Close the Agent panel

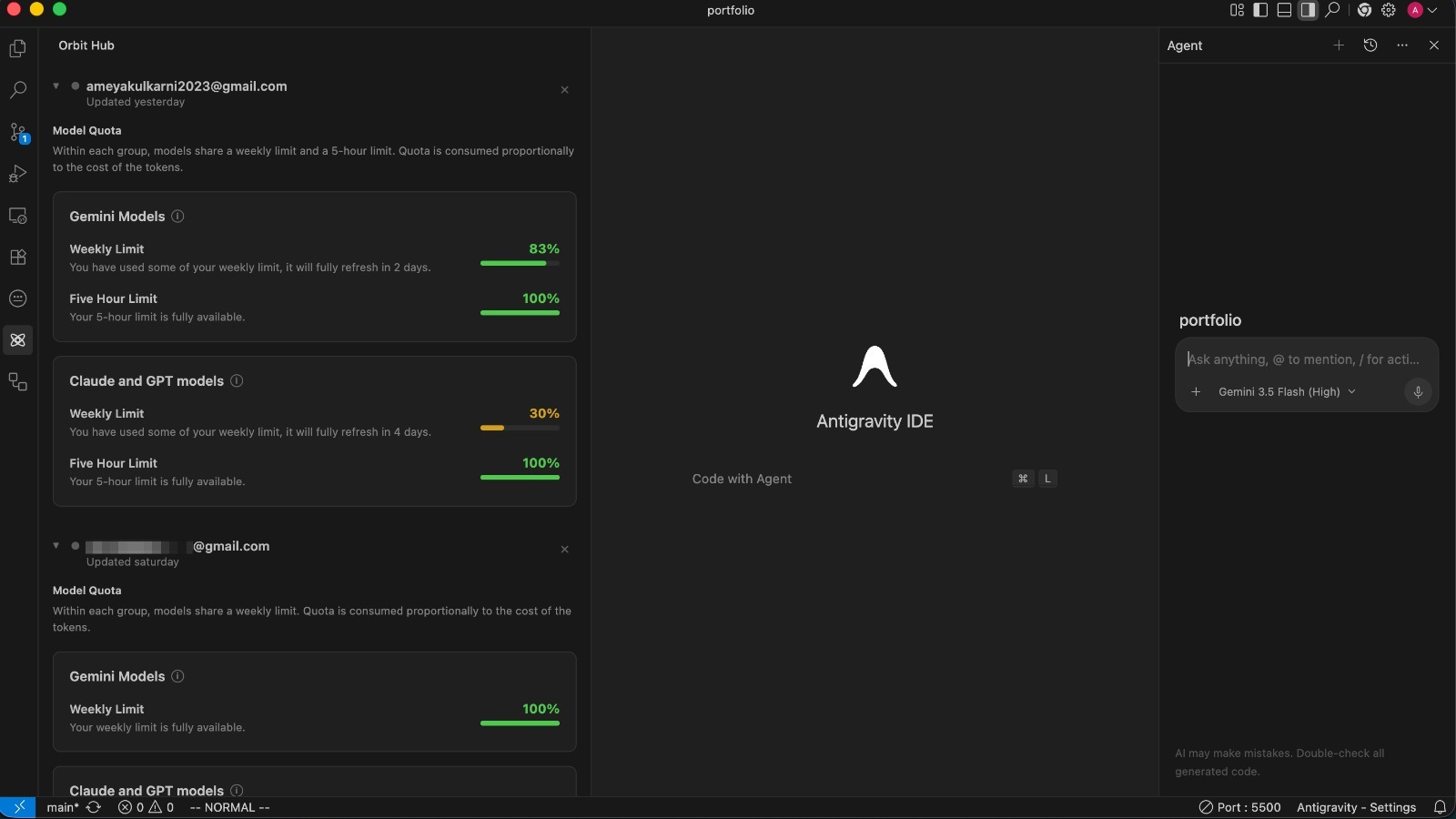(x=1434, y=45)
